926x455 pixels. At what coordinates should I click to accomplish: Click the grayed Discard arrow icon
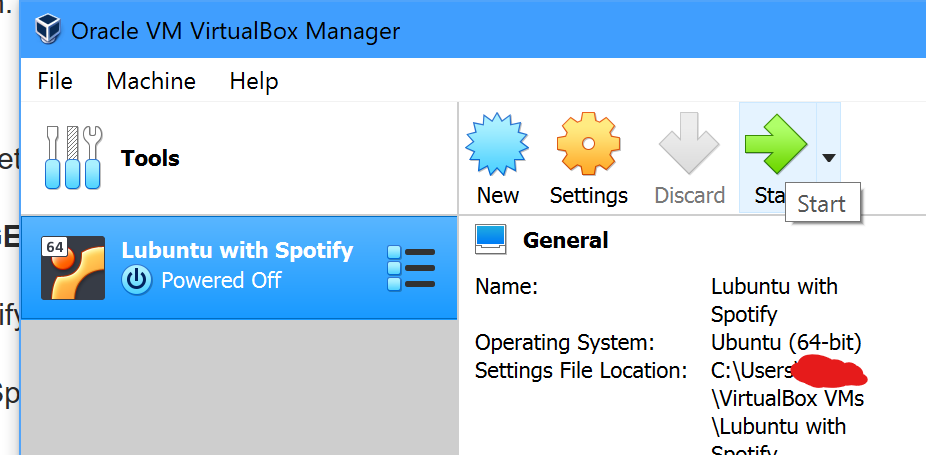coord(689,144)
